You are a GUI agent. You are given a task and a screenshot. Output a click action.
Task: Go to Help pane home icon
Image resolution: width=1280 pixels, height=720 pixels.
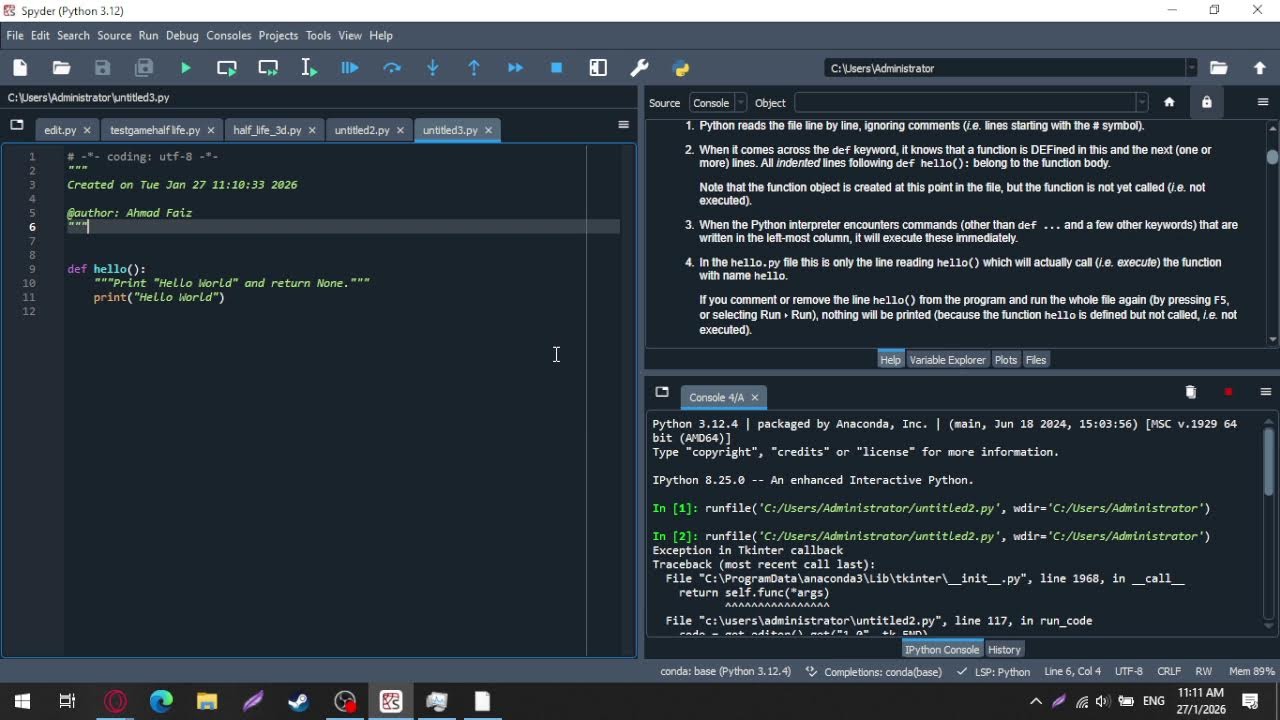pos(1169,102)
